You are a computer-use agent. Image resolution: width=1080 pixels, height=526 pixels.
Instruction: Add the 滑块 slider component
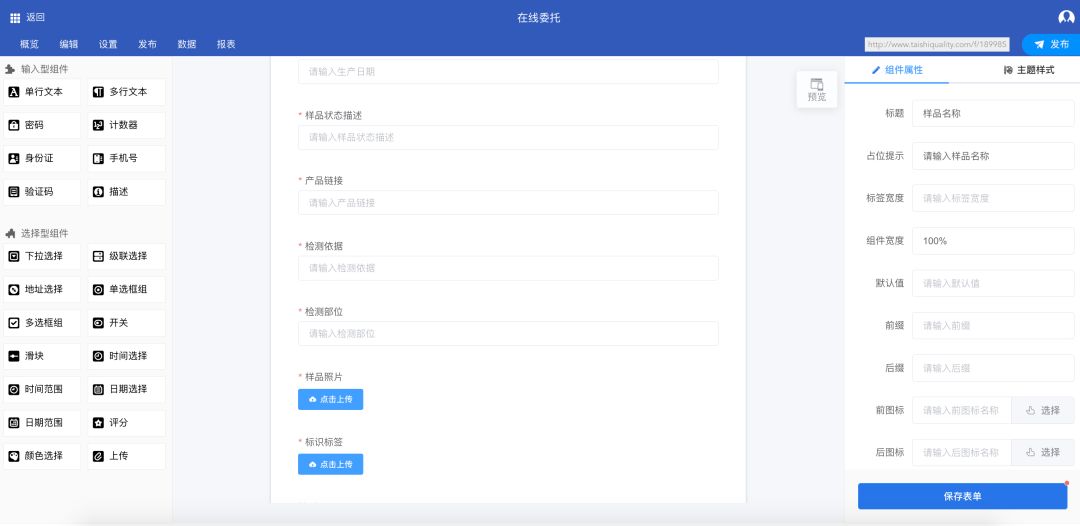[42, 357]
